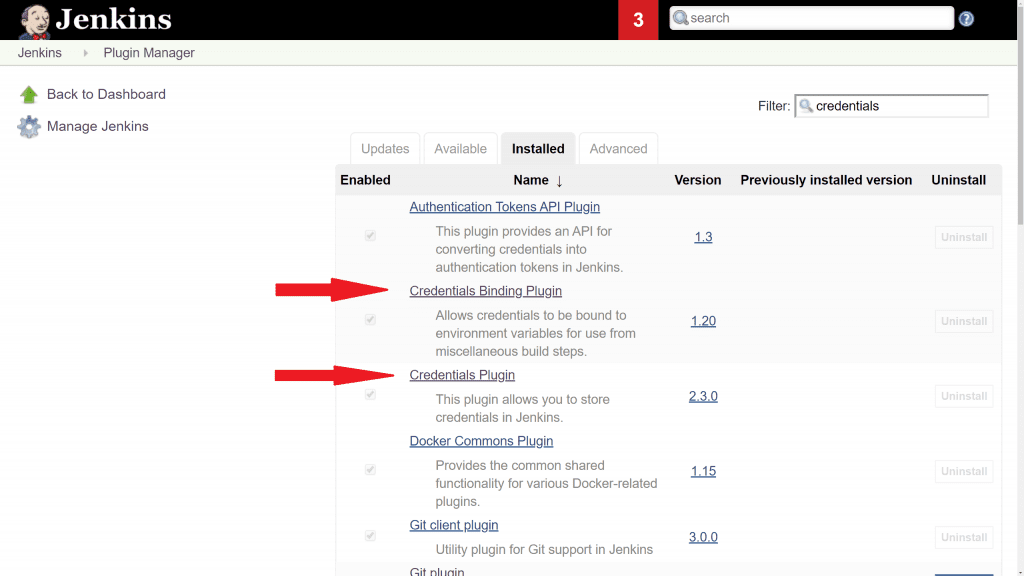Switch to the Updates tab
The image size is (1024, 576).
click(385, 149)
